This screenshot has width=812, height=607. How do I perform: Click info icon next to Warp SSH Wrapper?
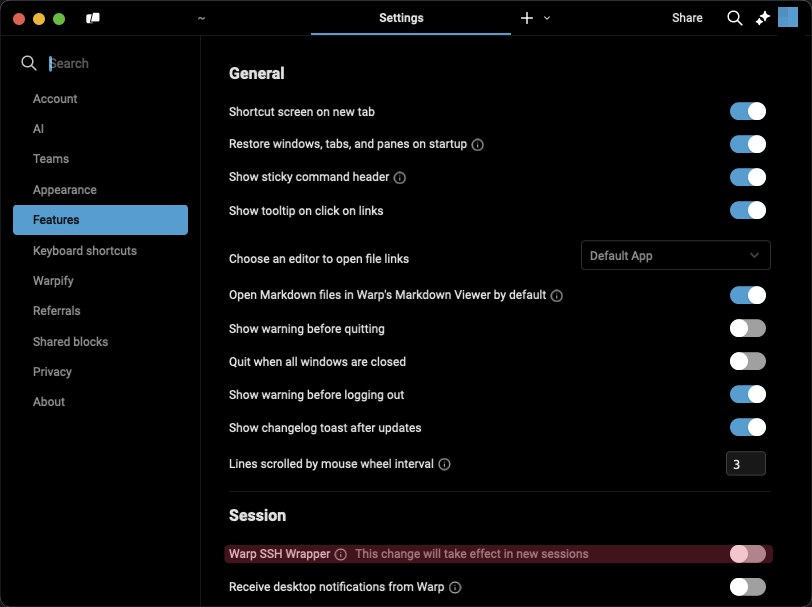340,555
